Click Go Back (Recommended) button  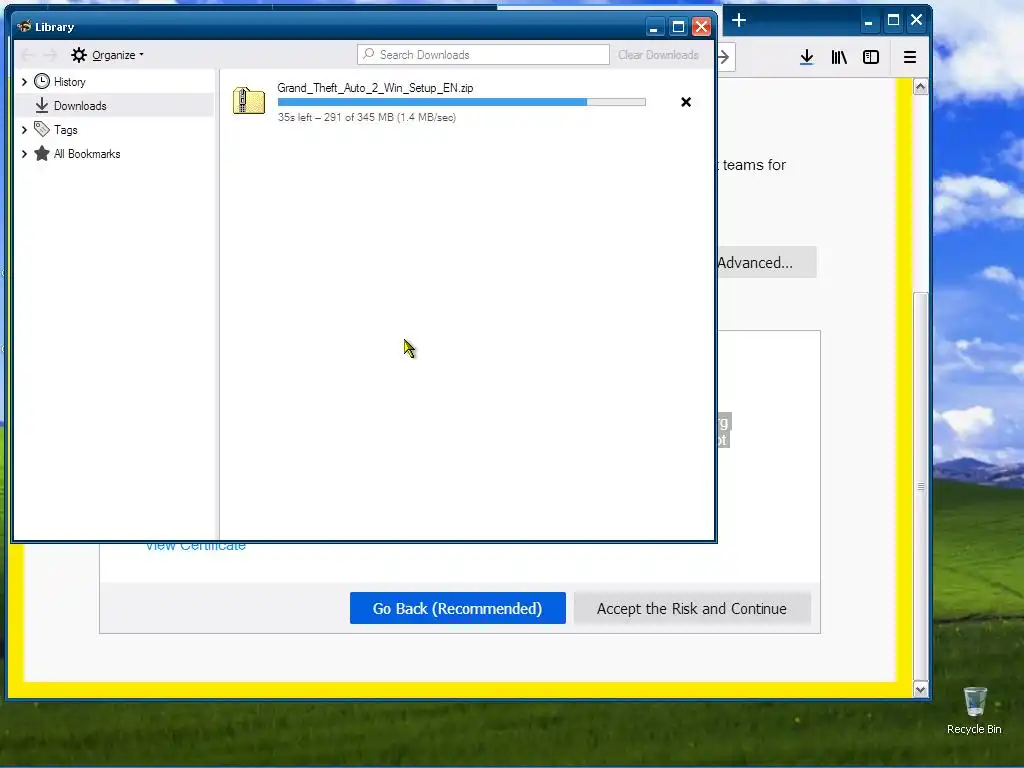pos(458,608)
